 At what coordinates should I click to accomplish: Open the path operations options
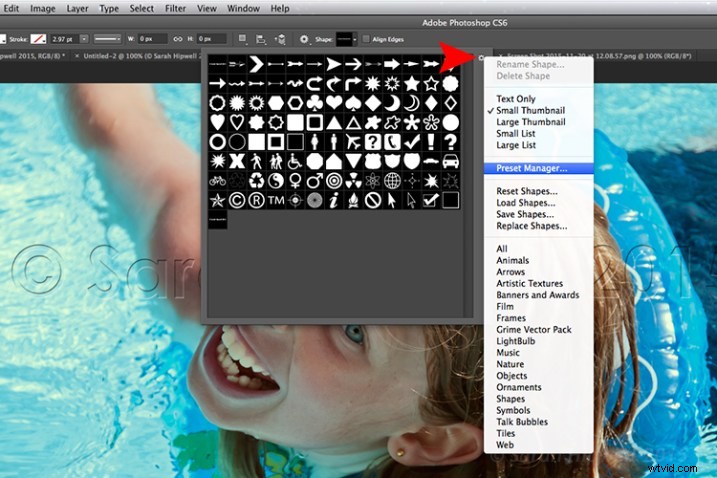(x=243, y=39)
